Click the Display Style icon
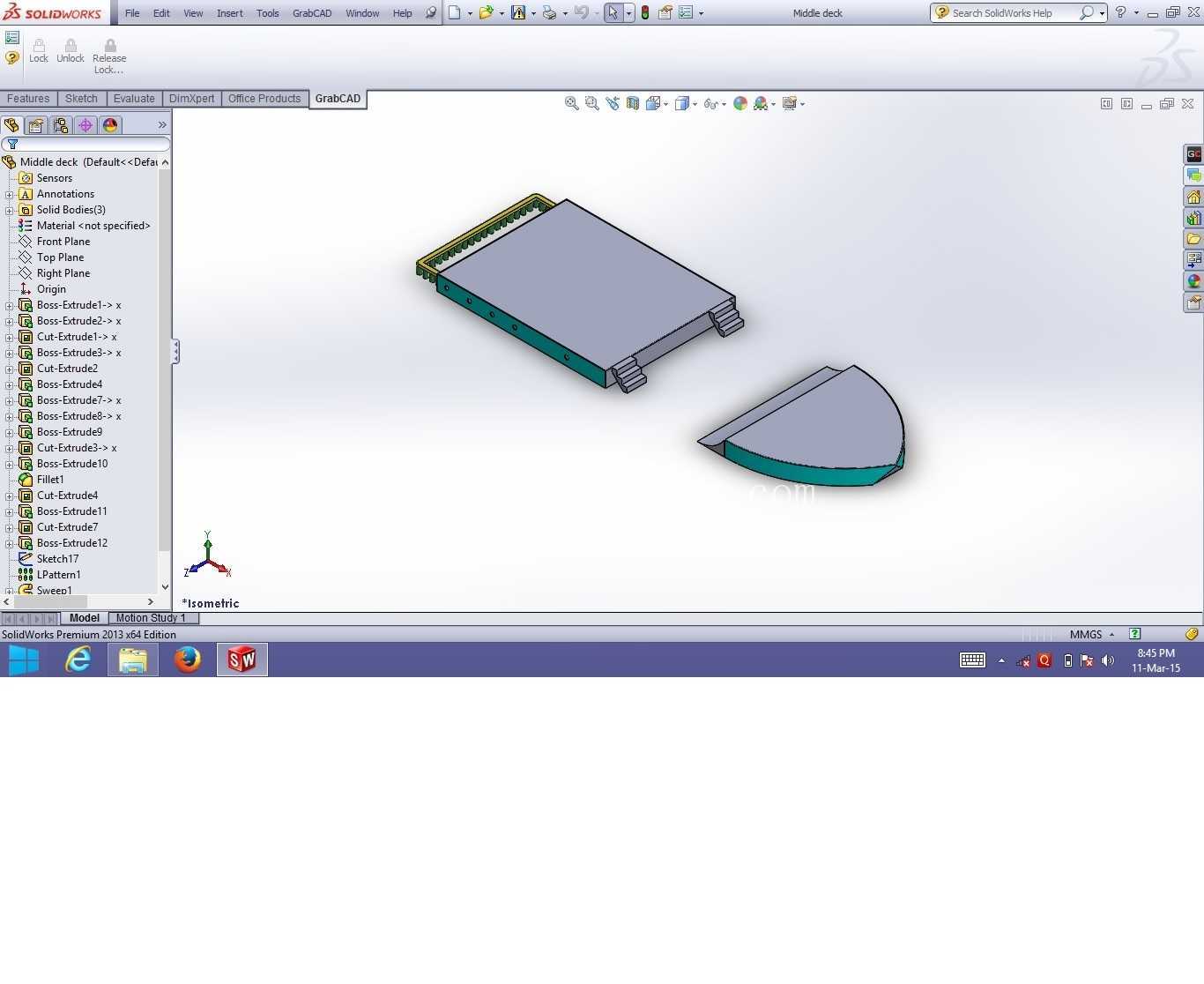 pos(681,103)
